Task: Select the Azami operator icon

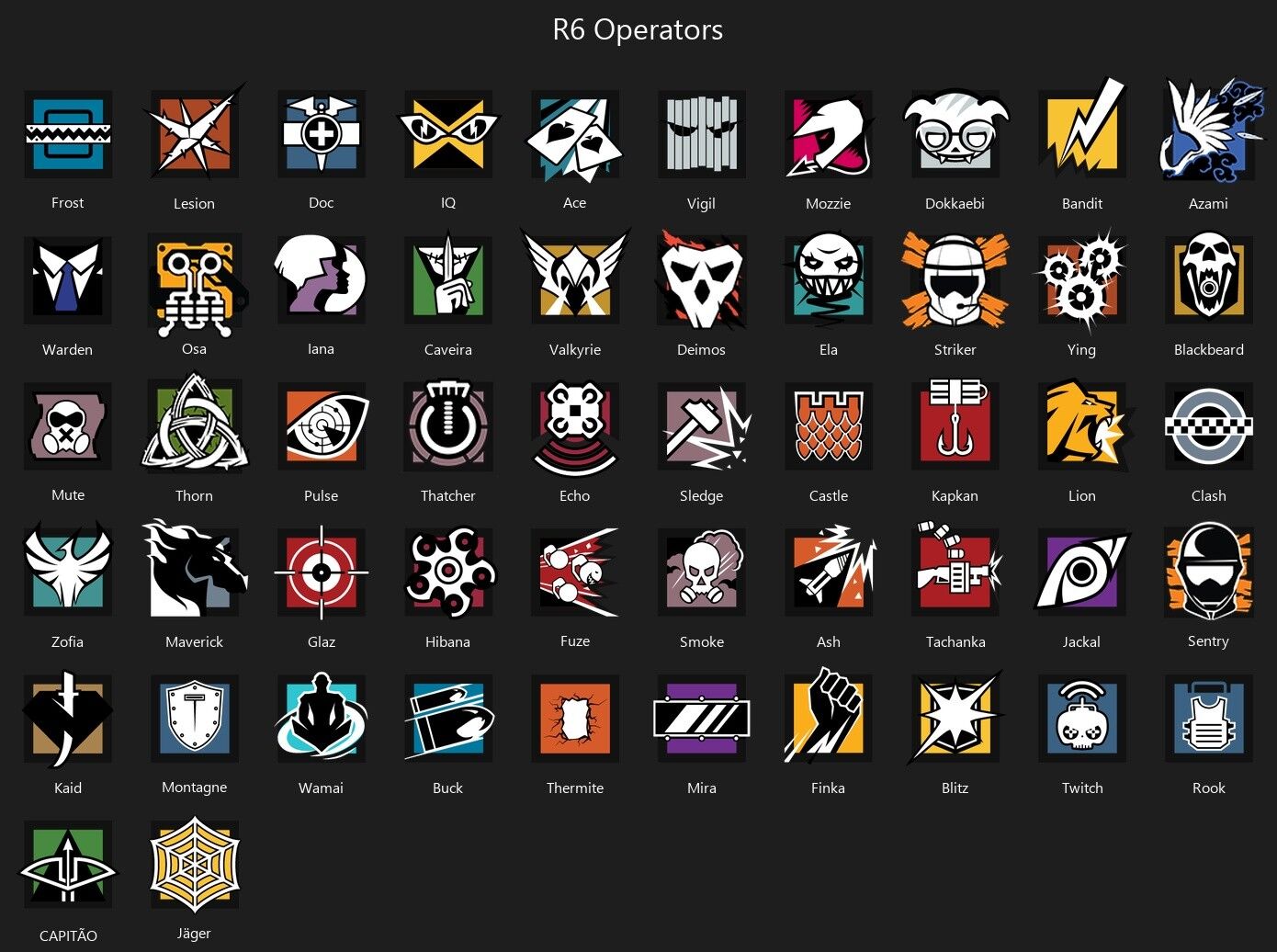Action: 1209,130
